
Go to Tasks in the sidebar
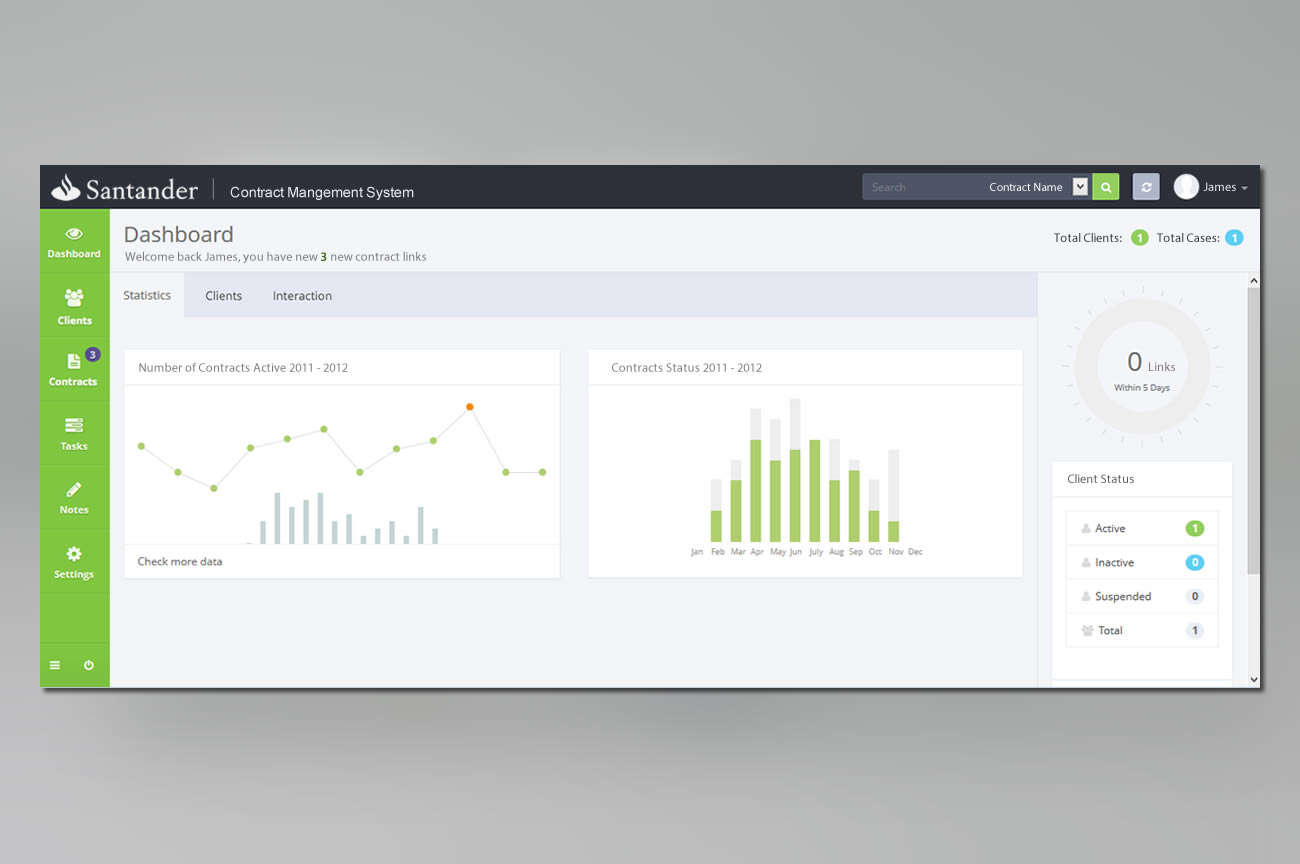pos(74,433)
